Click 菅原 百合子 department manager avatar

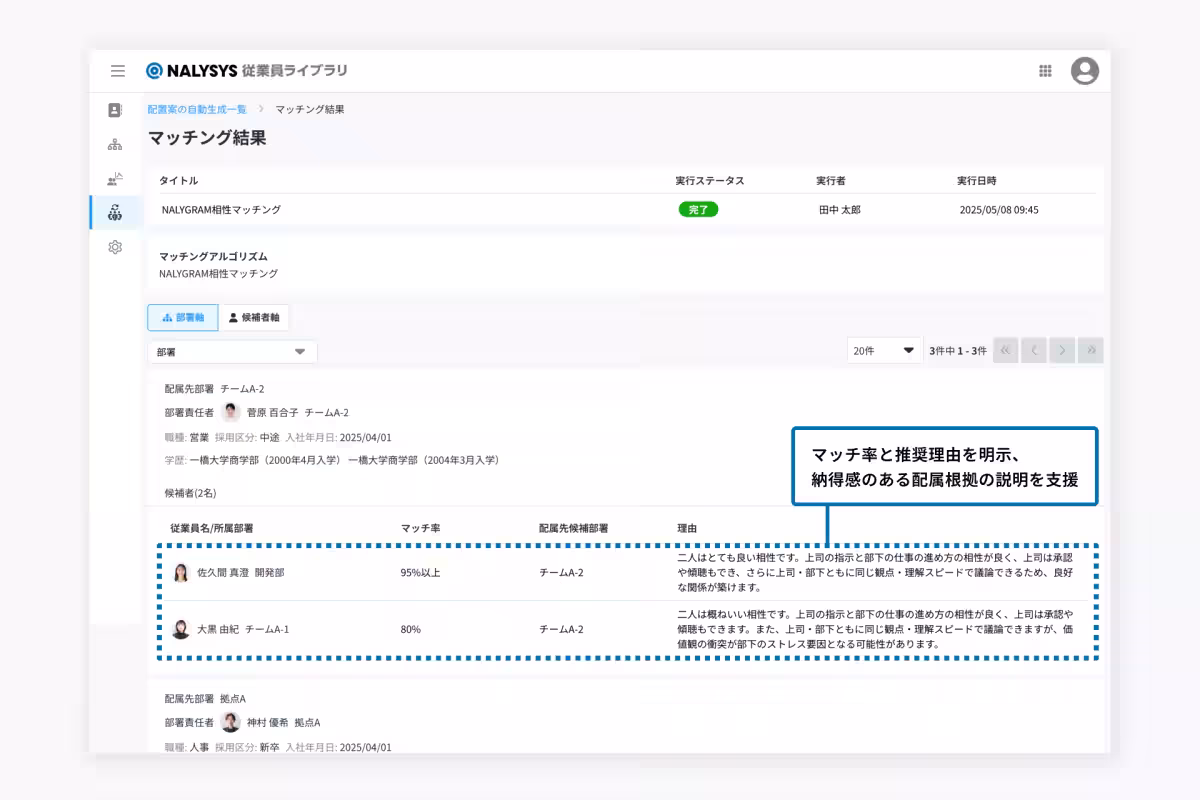pos(231,412)
